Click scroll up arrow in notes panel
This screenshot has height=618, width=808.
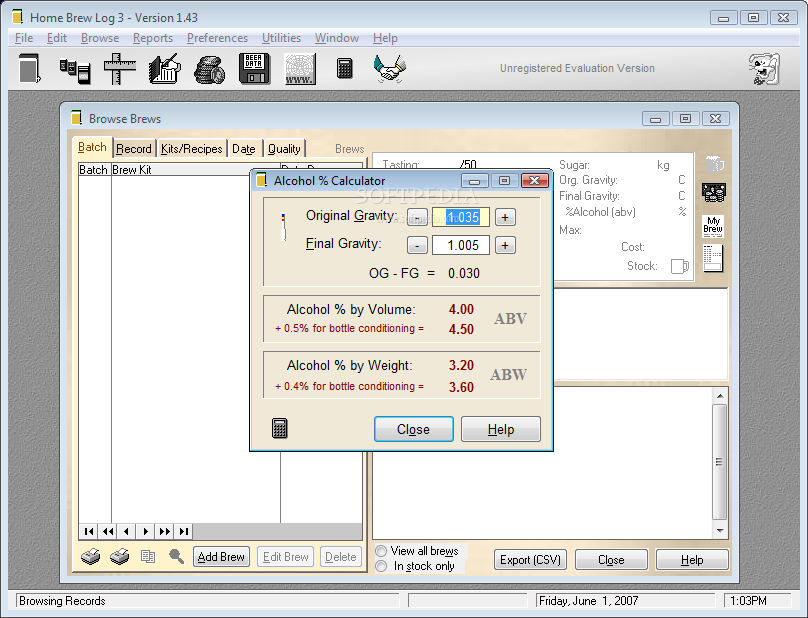pyautogui.click(x=720, y=396)
